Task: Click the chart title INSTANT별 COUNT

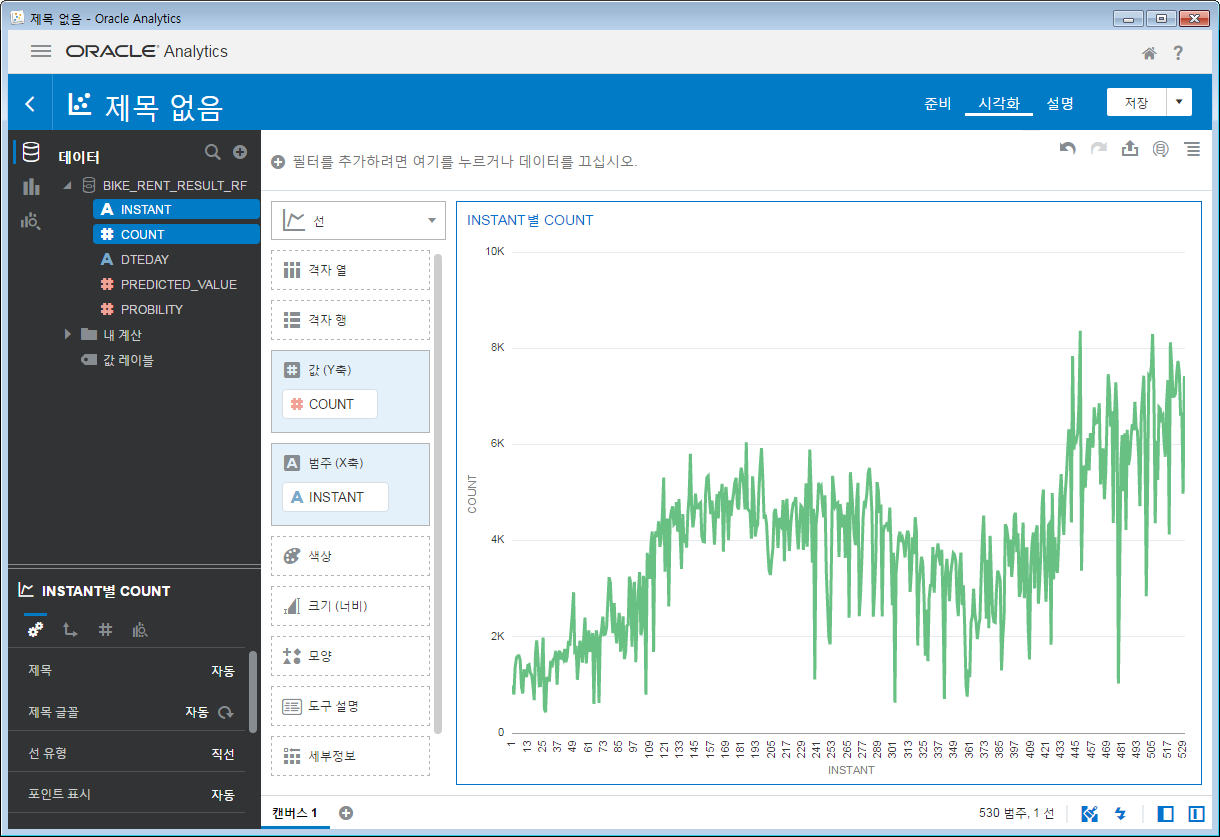Action: point(530,220)
